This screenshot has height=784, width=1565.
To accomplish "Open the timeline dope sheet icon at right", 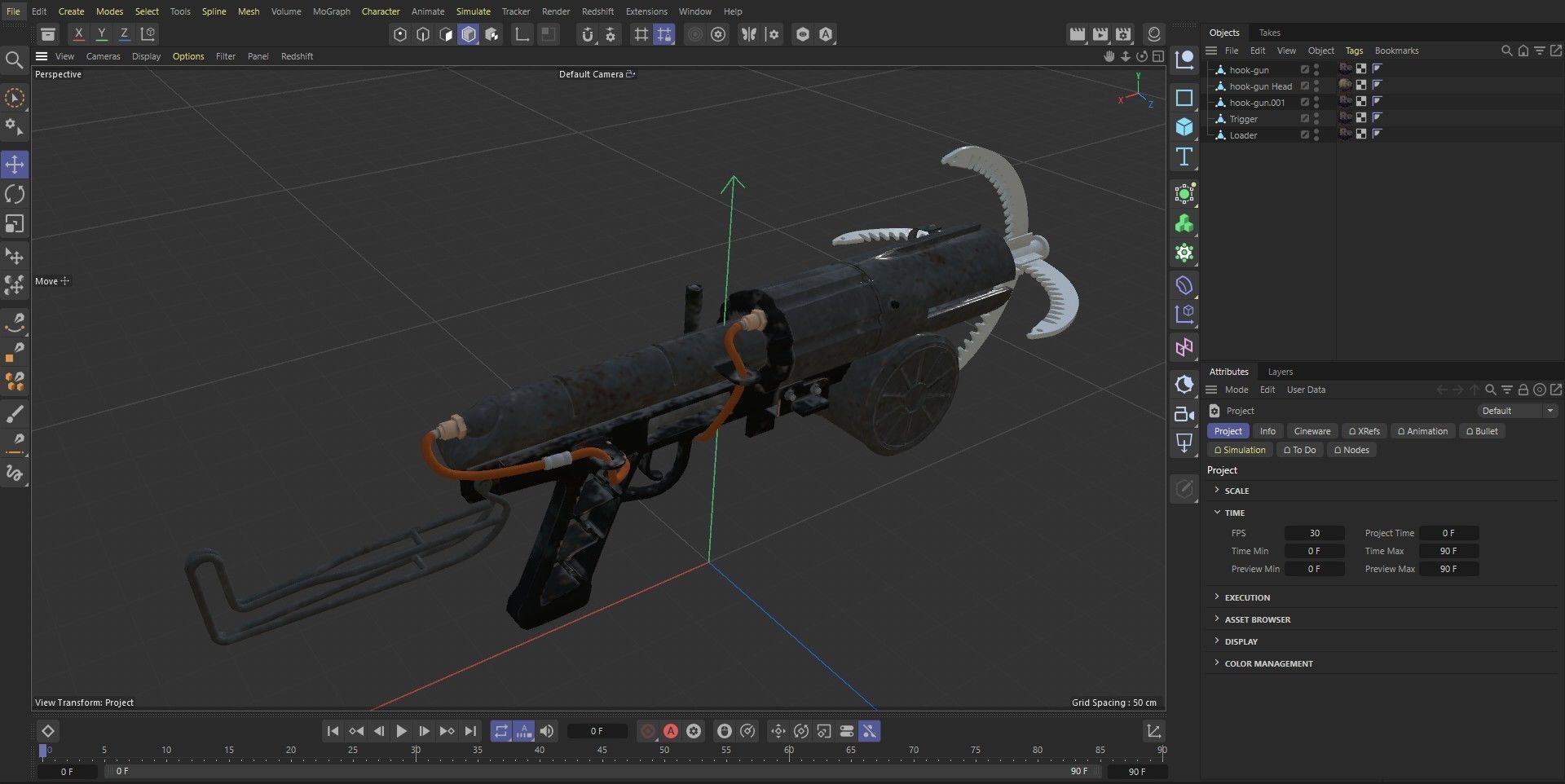I will pyautogui.click(x=1154, y=731).
